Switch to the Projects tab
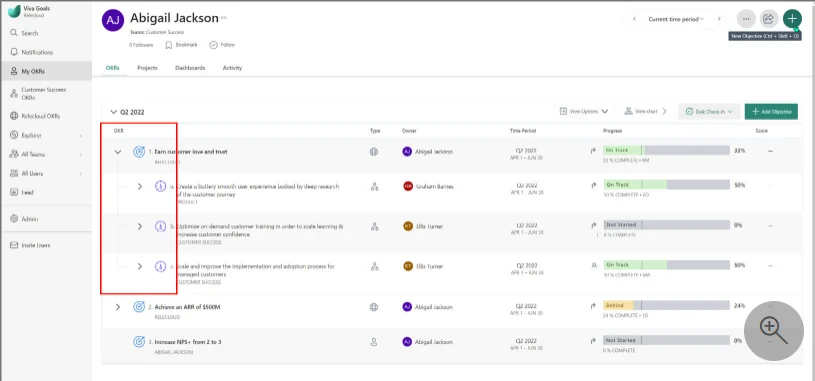 147,68
